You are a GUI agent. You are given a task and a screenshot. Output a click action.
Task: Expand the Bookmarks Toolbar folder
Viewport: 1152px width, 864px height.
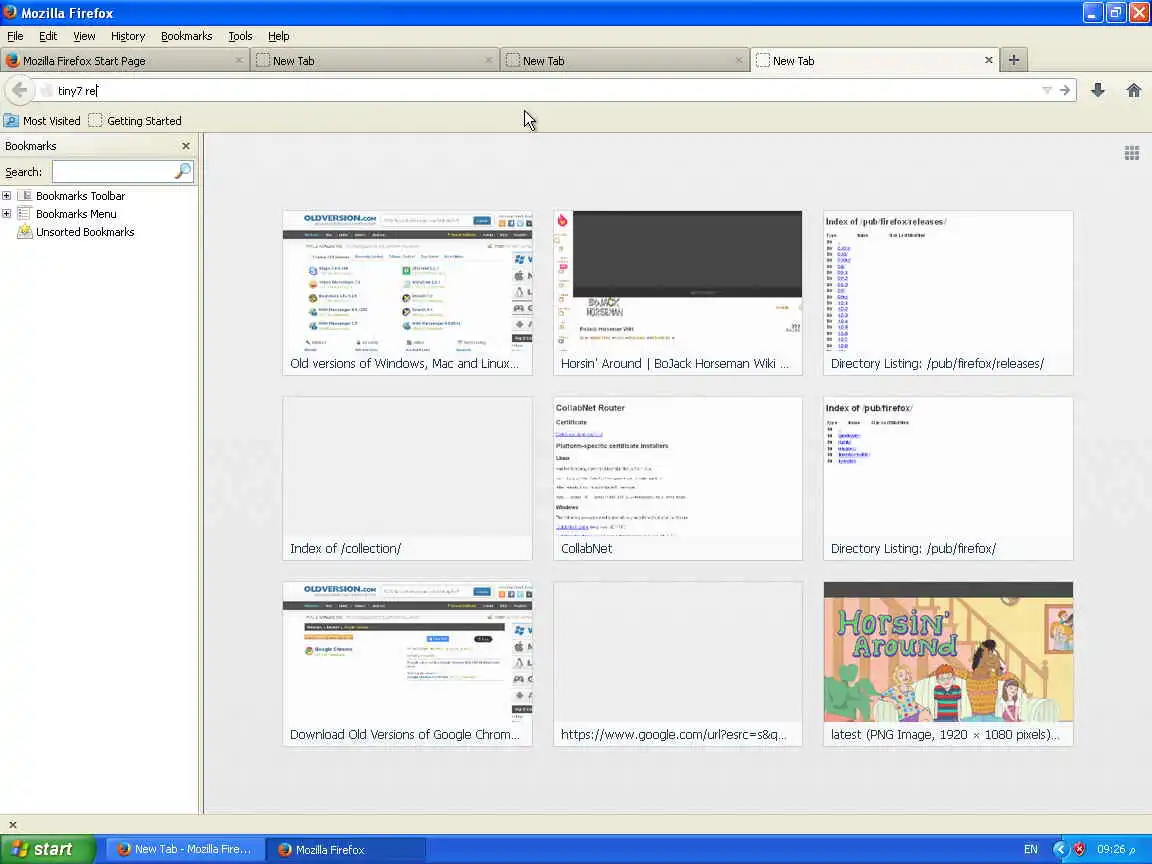(x=7, y=195)
